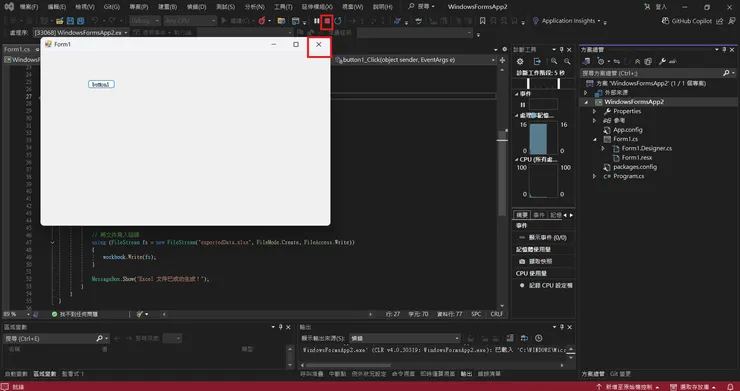Collapse the WindowsFormsApp2 project node
This screenshot has width=740, height=391.
(x=586, y=102)
